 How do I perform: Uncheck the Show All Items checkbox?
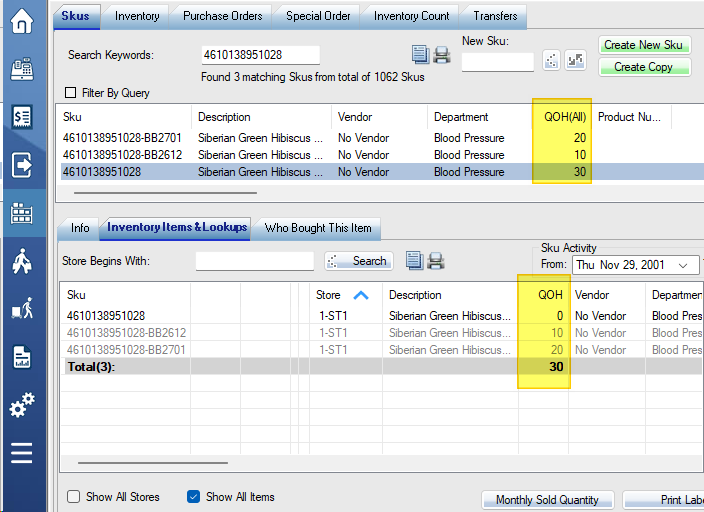194,497
